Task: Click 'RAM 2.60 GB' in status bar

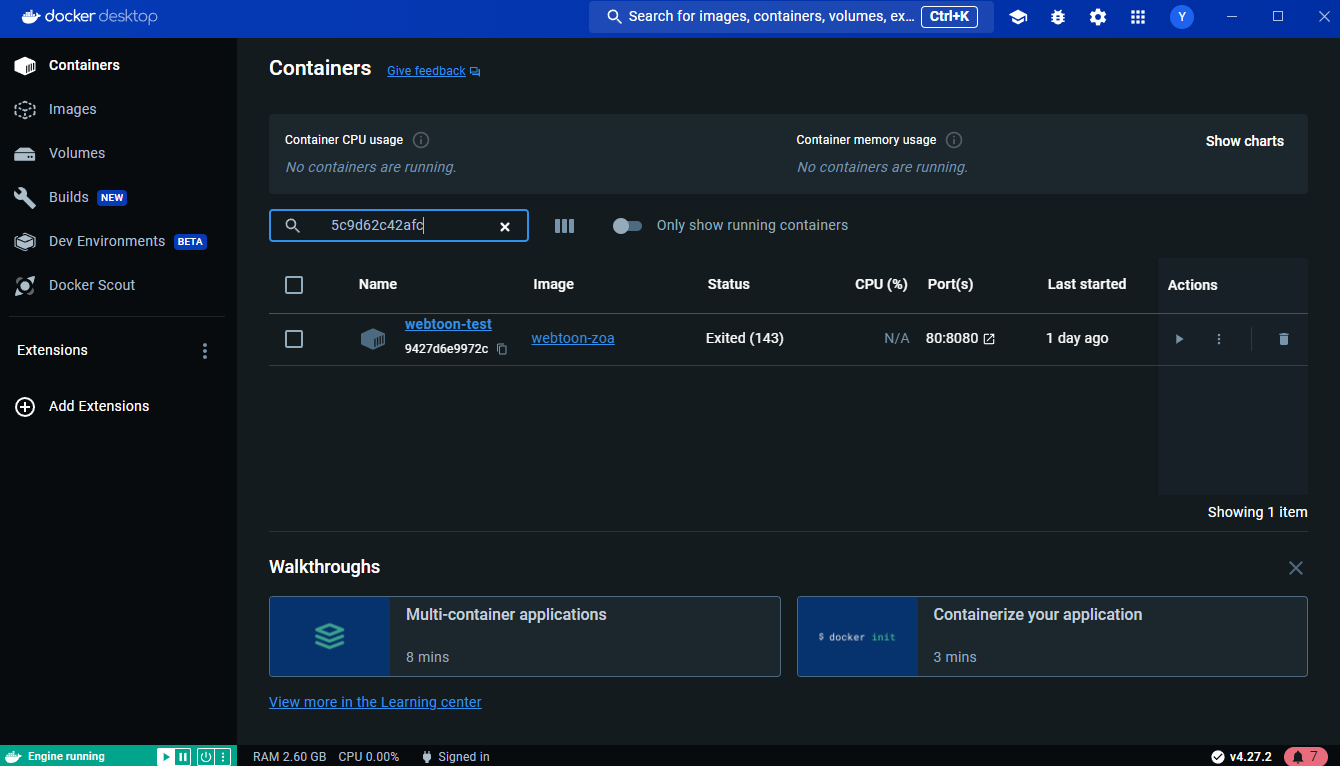Action: point(289,757)
